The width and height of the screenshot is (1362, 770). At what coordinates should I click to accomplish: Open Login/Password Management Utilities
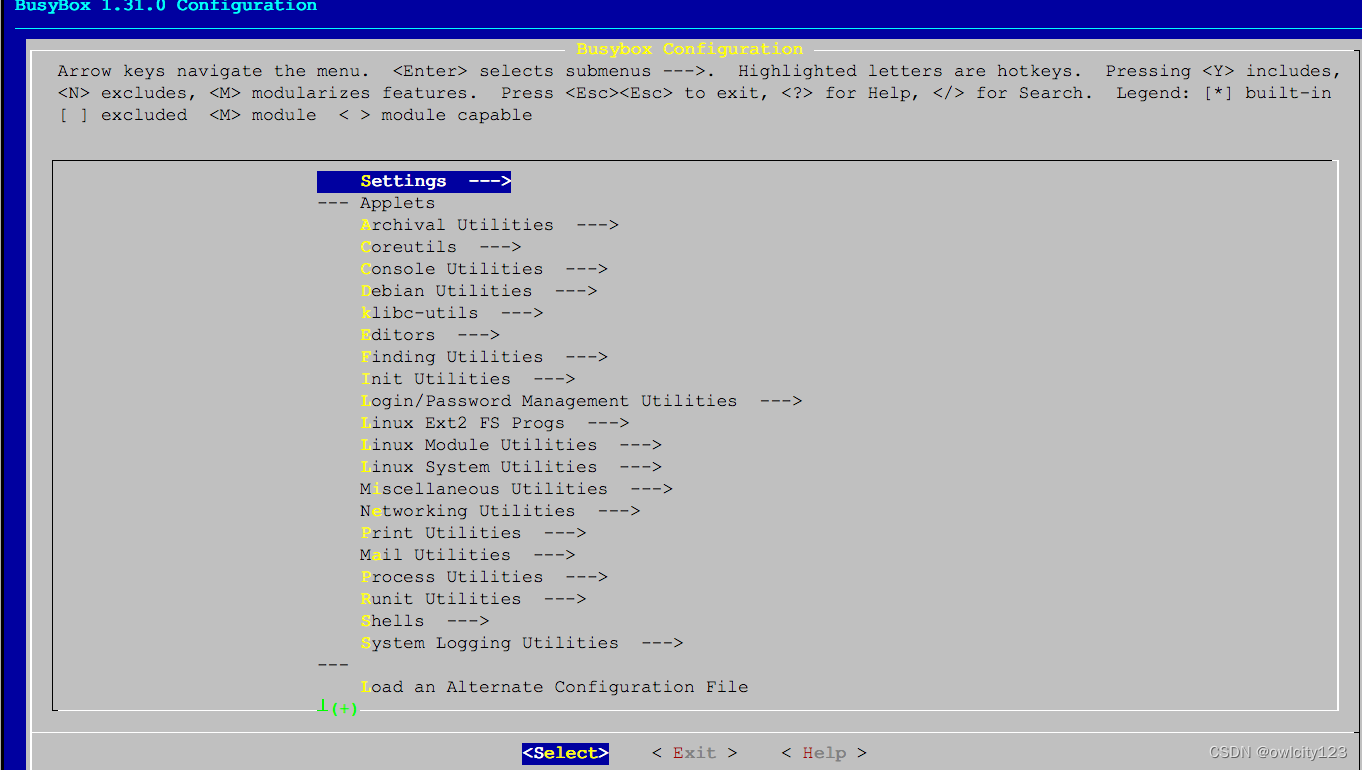pyautogui.click(x=549, y=400)
